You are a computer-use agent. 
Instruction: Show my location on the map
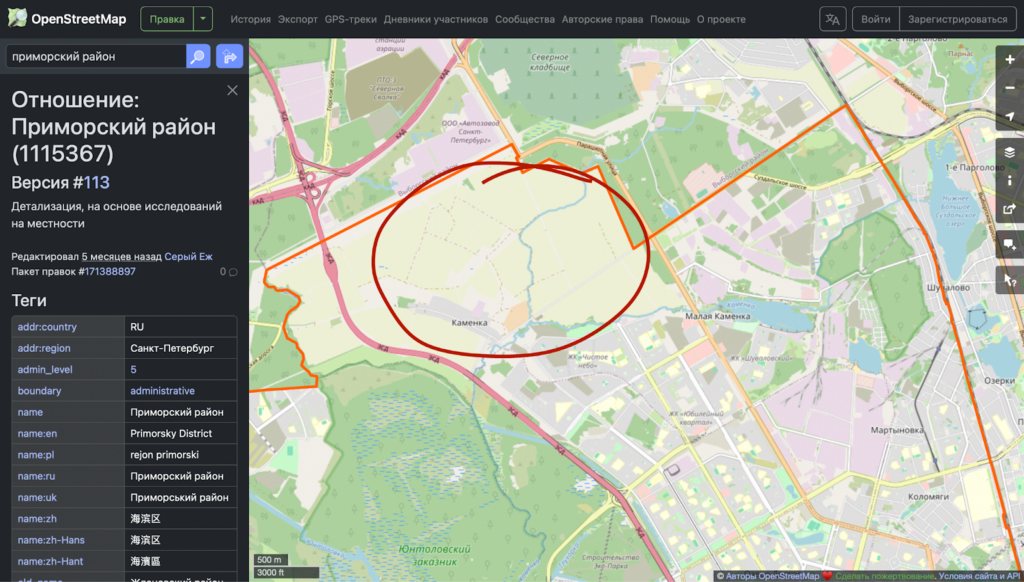(x=1010, y=118)
